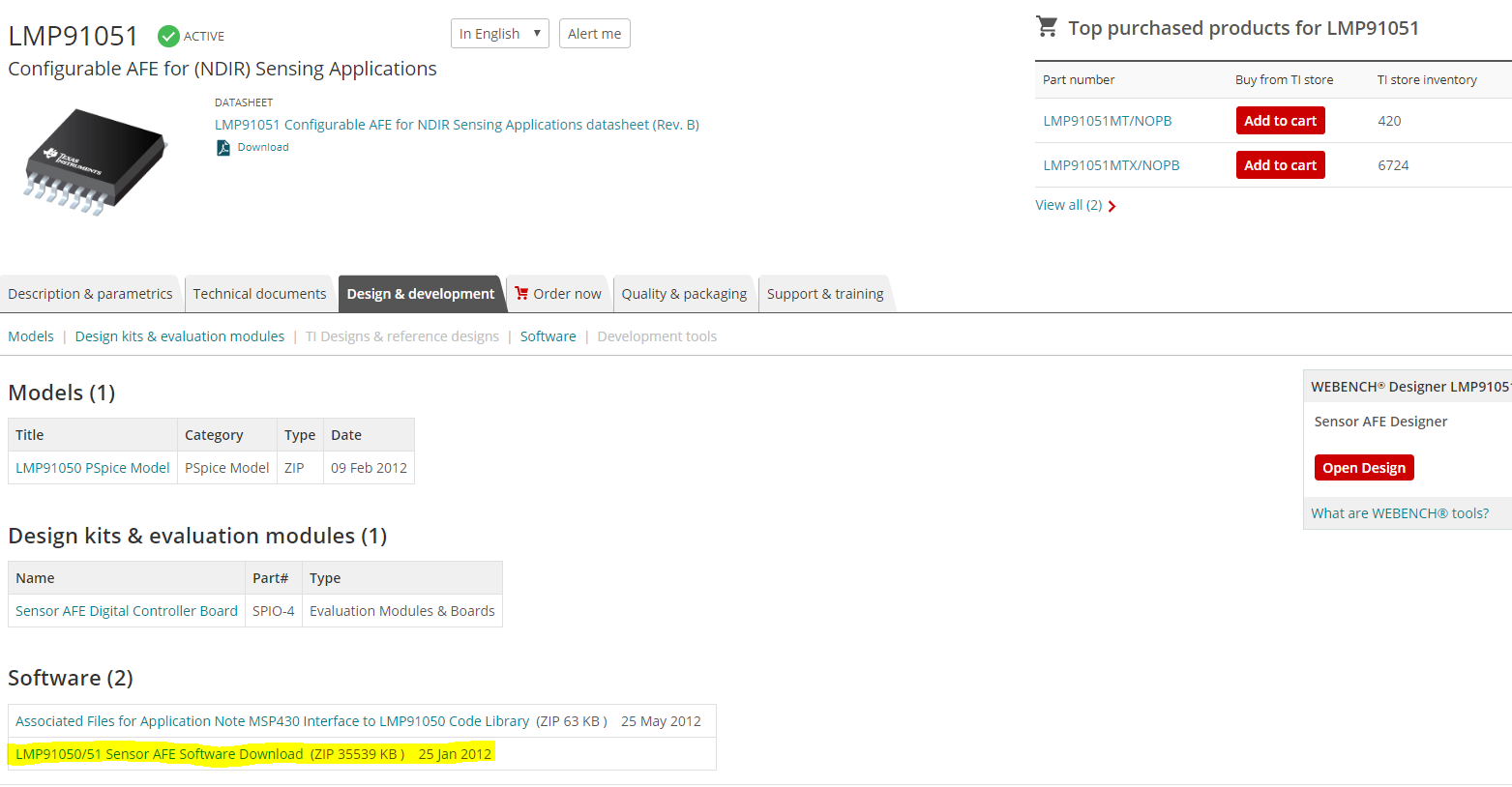Click the shopping cart icon beside Top purchased products

tap(1047, 27)
